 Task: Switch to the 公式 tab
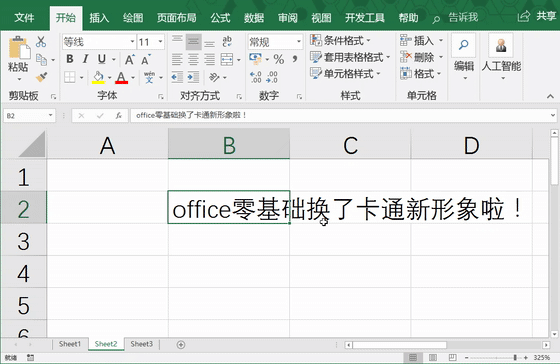(x=220, y=18)
